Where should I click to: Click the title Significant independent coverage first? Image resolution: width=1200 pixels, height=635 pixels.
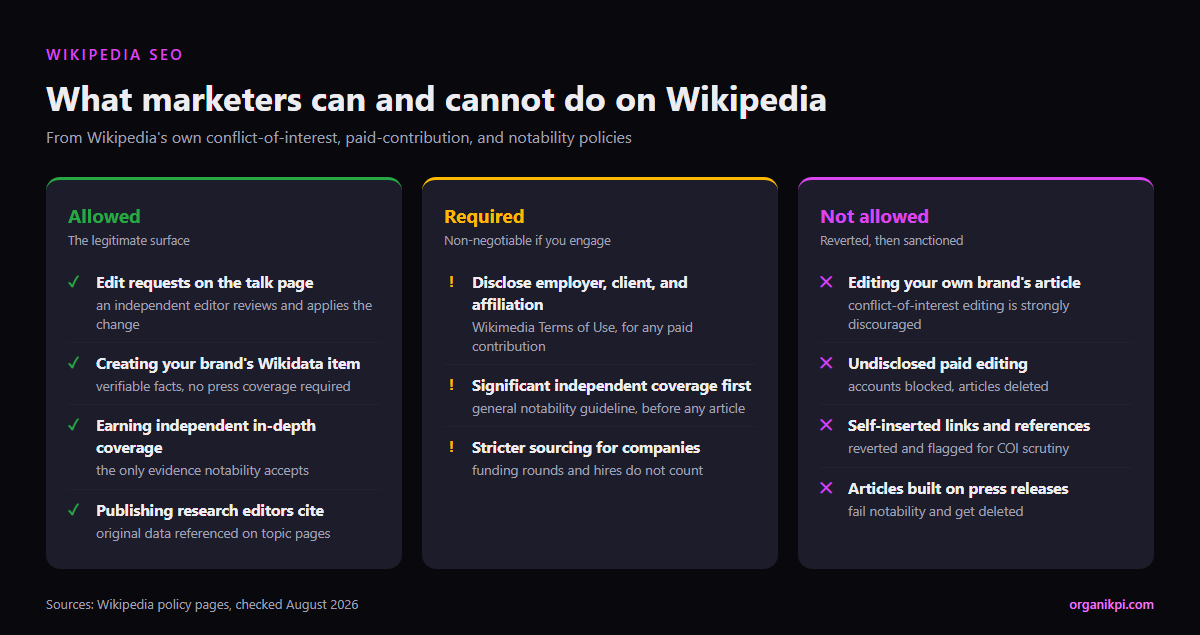click(611, 386)
